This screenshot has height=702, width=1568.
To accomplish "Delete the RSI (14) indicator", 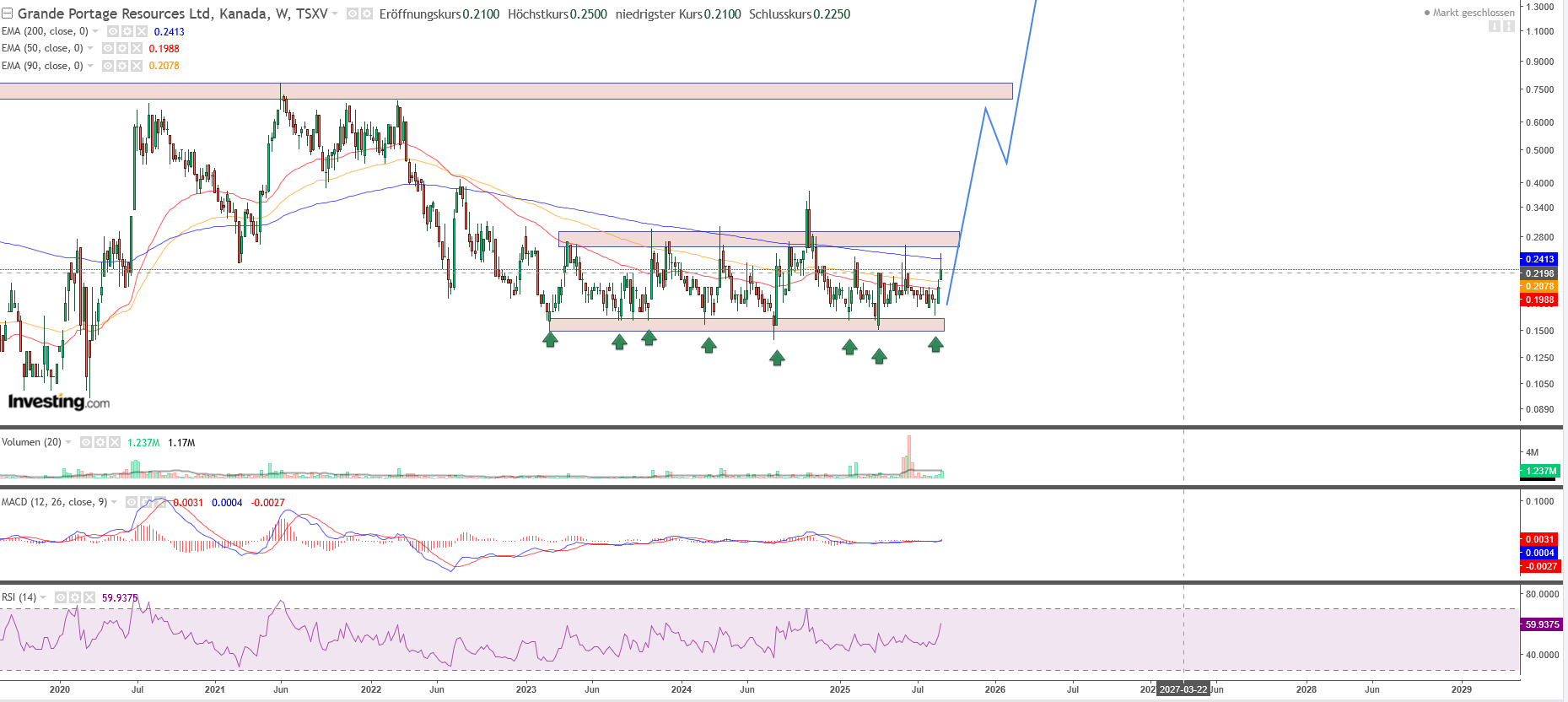I will (89, 597).
